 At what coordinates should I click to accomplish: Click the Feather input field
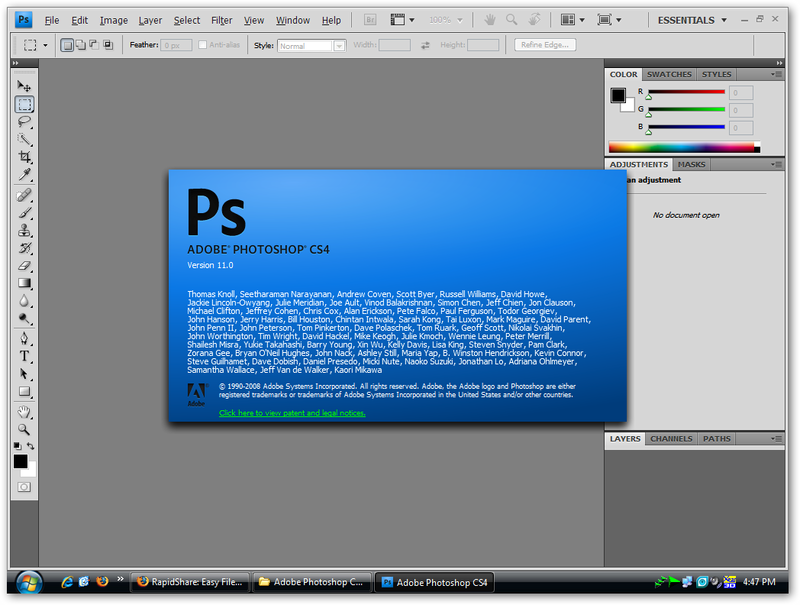(177, 45)
